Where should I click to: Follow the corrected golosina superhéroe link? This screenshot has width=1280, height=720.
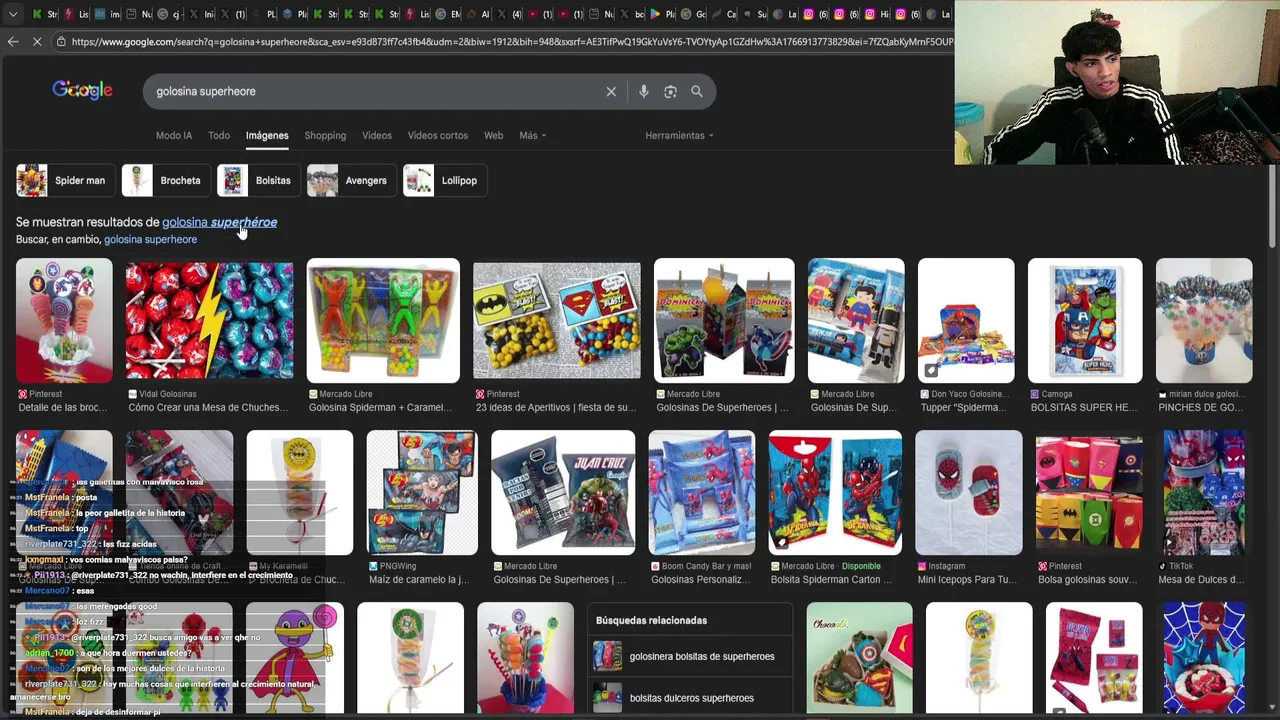pos(219,222)
